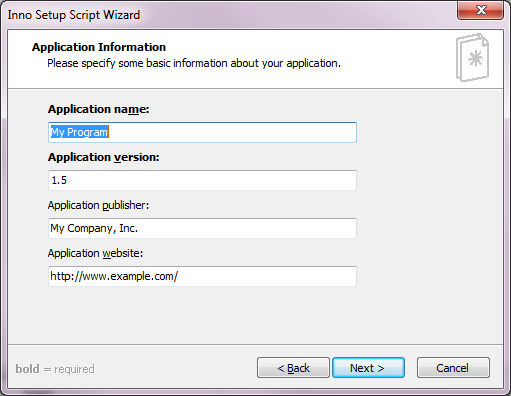
Task: Click the "Application website:" label
Action: coord(95,253)
